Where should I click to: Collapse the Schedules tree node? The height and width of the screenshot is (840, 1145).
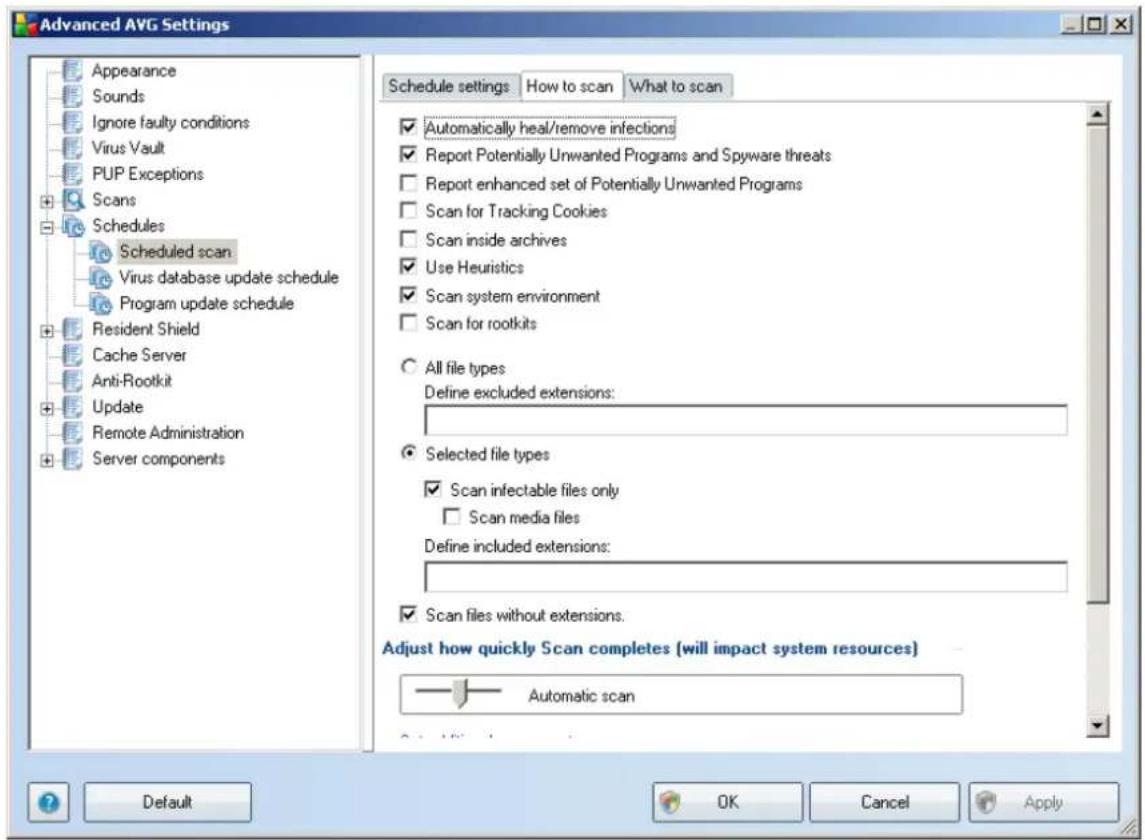click(47, 228)
